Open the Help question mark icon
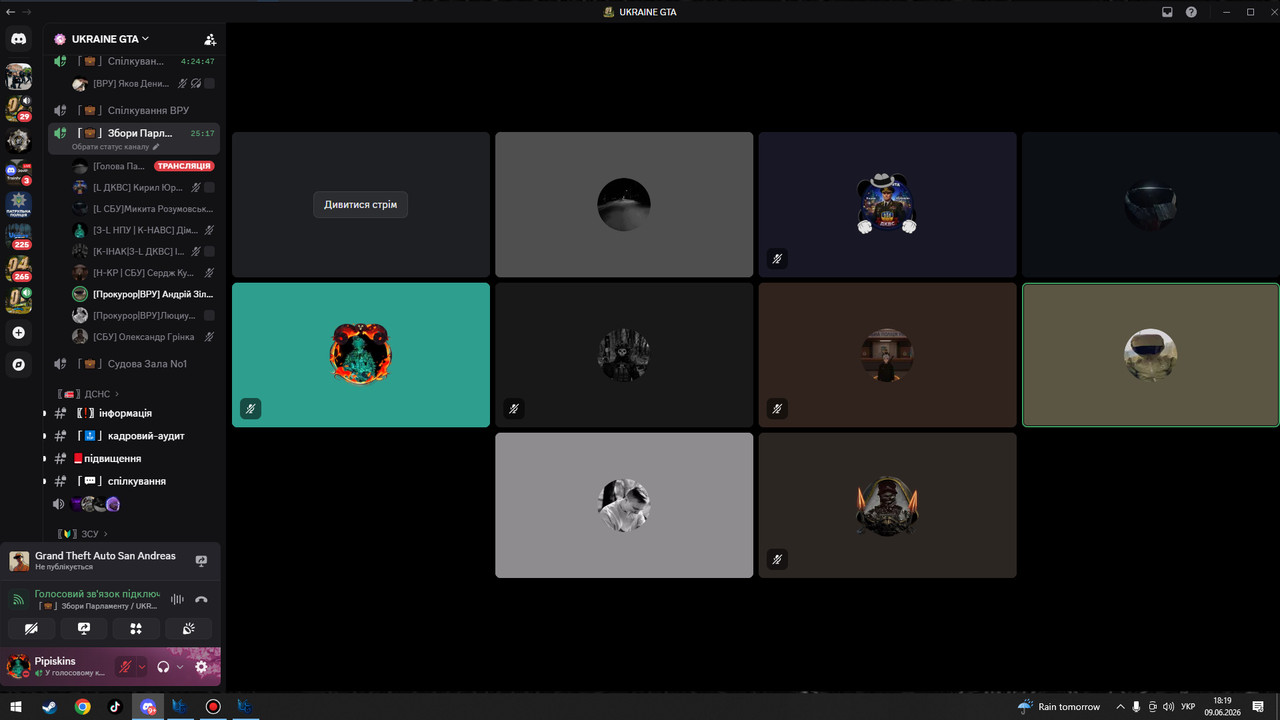This screenshot has width=1280, height=720. pos(1191,12)
